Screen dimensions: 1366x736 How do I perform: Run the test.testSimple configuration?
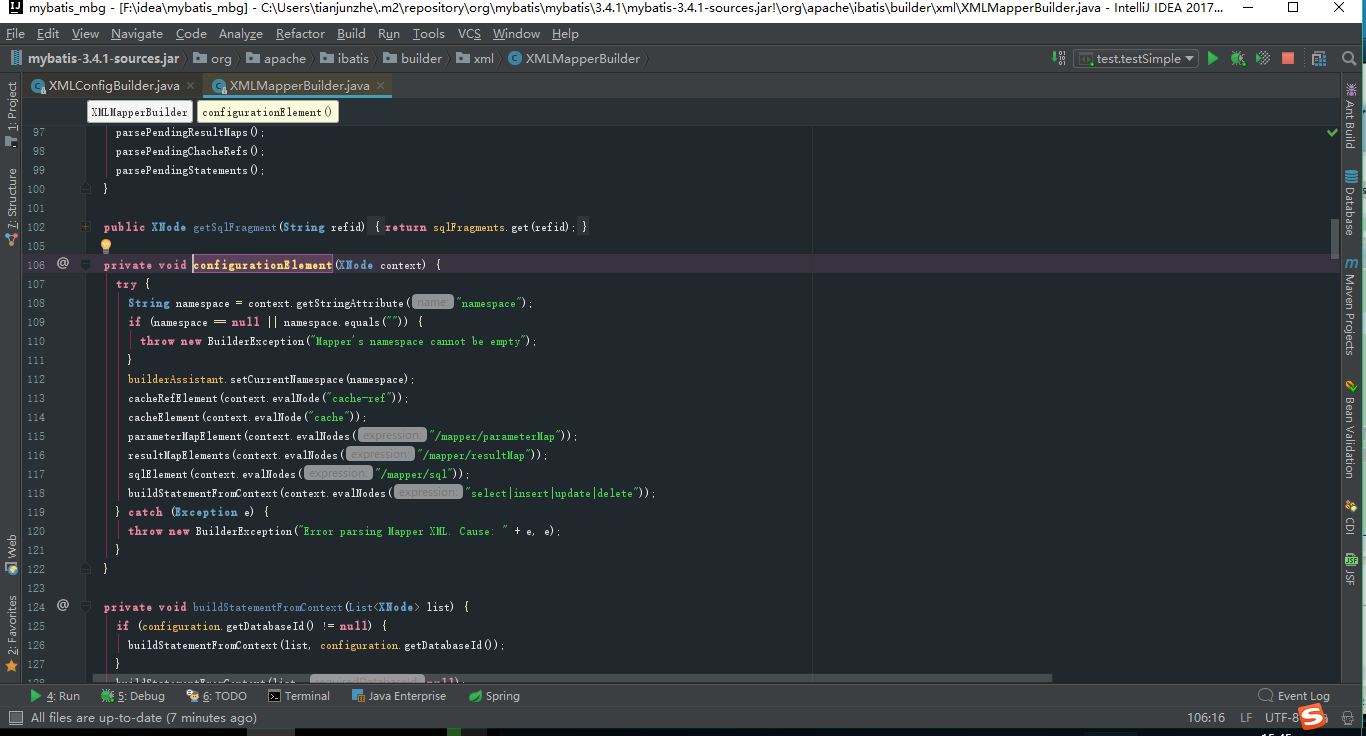point(1213,58)
